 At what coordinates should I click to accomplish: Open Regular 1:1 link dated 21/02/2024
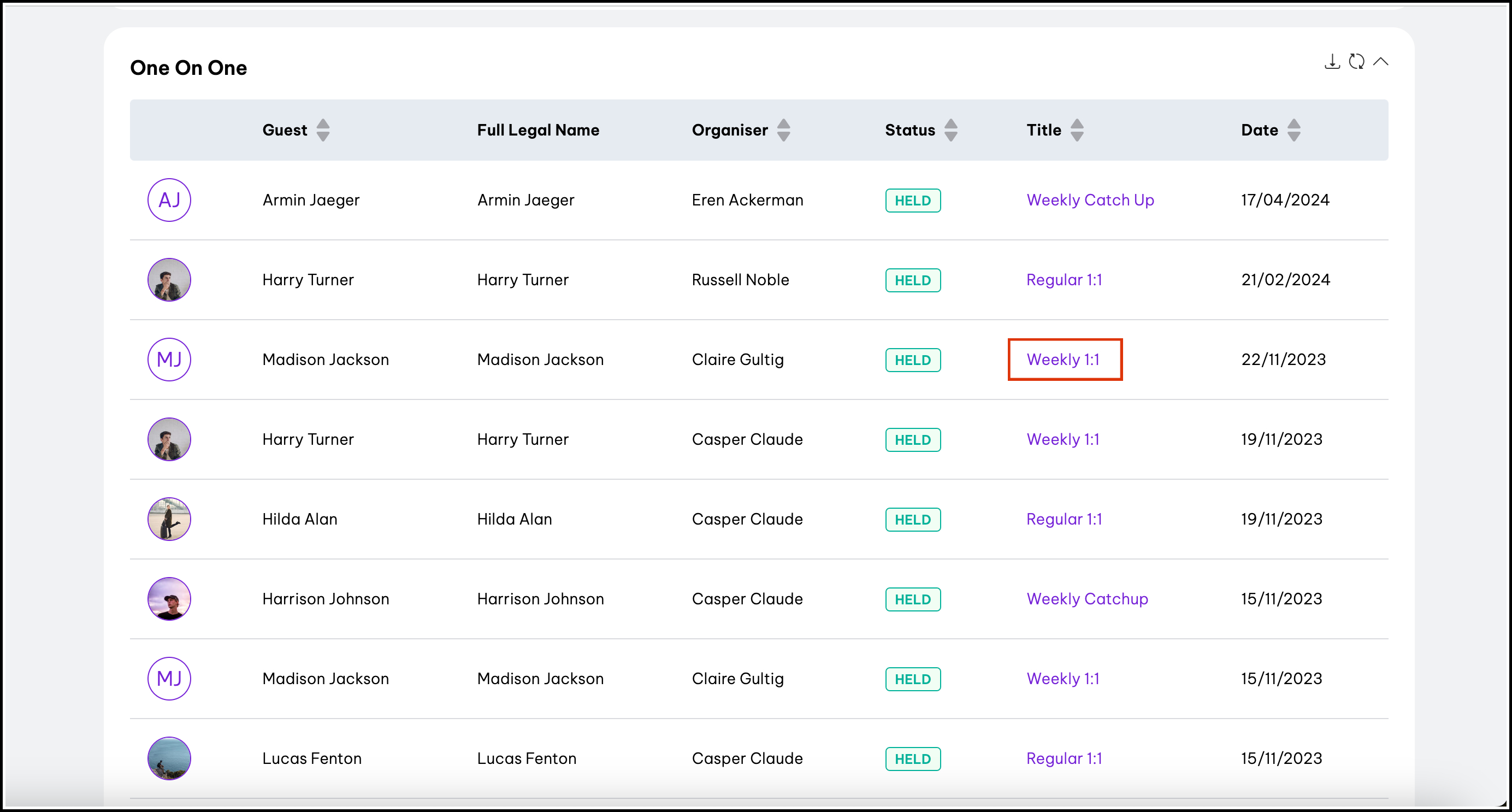1064,280
